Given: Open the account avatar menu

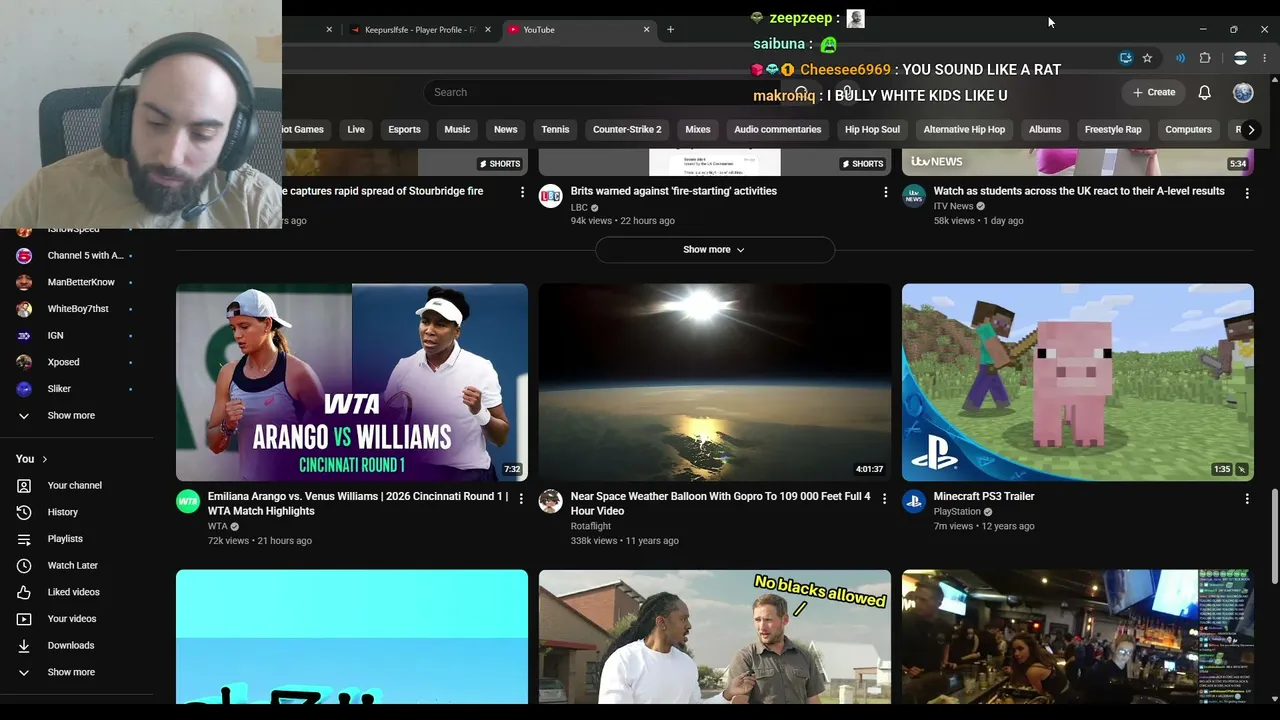Looking at the screenshot, I should 1243,92.
